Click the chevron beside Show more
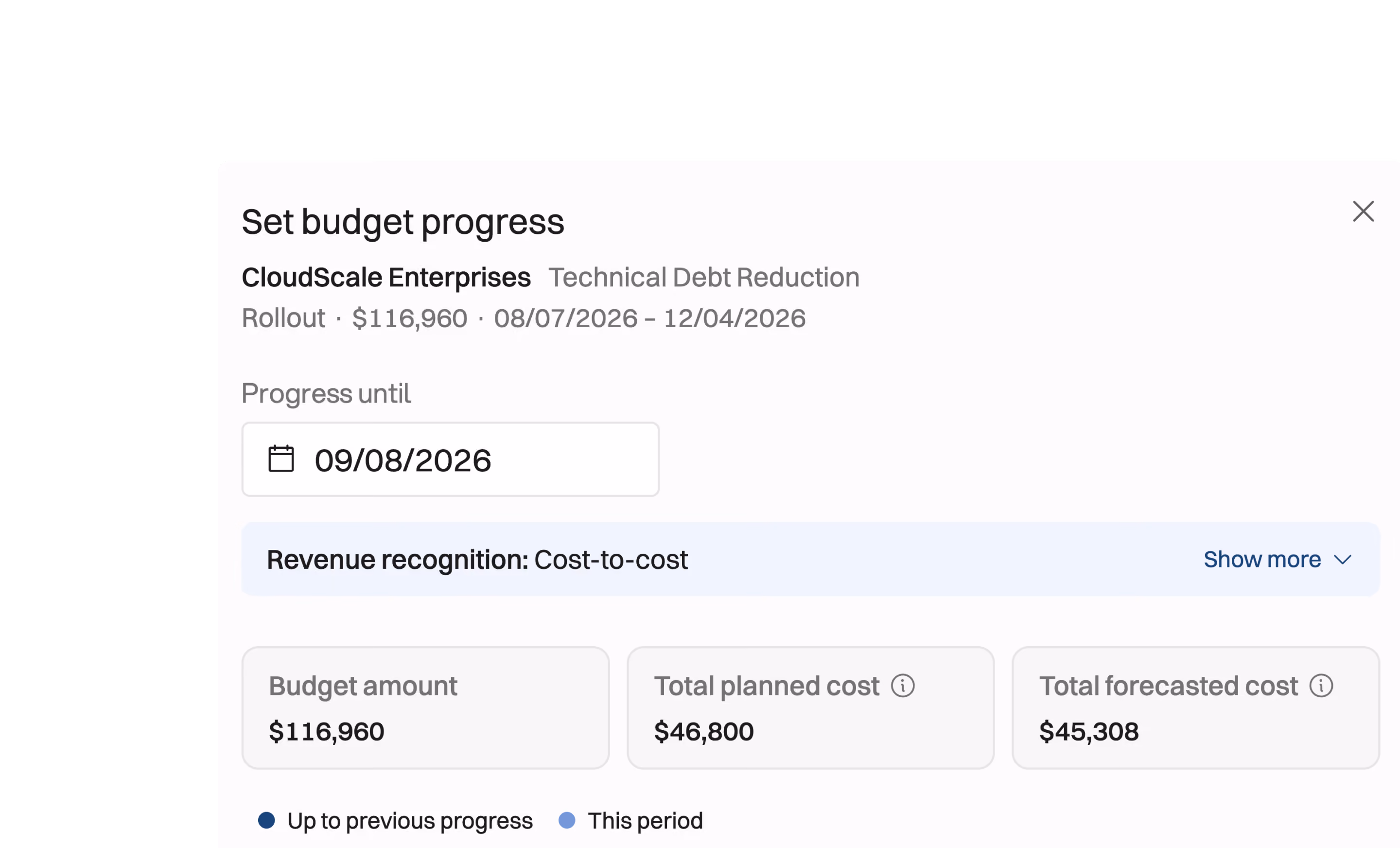The width and height of the screenshot is (1400, 848). pyautogui.click(x=1342, y=560)
